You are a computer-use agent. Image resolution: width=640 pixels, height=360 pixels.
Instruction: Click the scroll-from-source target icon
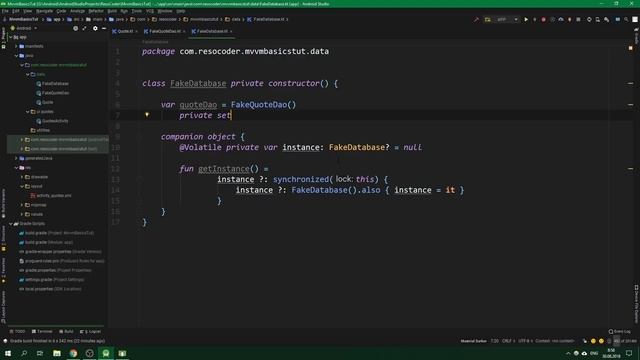[76, 28]
